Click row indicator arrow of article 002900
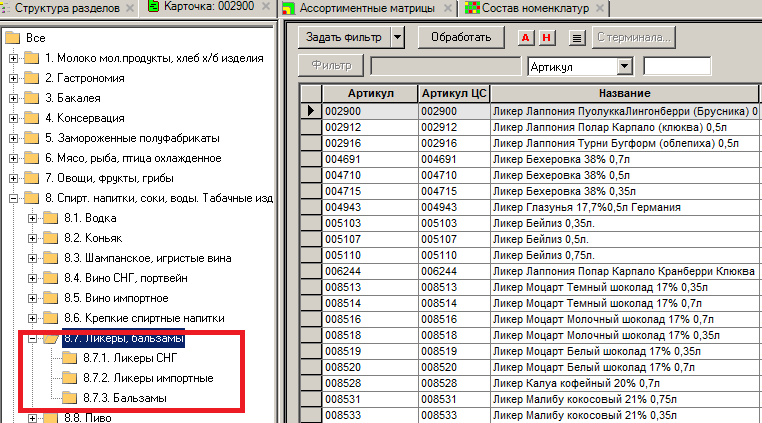Image resolution: width=762 pixels, height=423 pixels. pyautogui.click(x=311, y=111)
